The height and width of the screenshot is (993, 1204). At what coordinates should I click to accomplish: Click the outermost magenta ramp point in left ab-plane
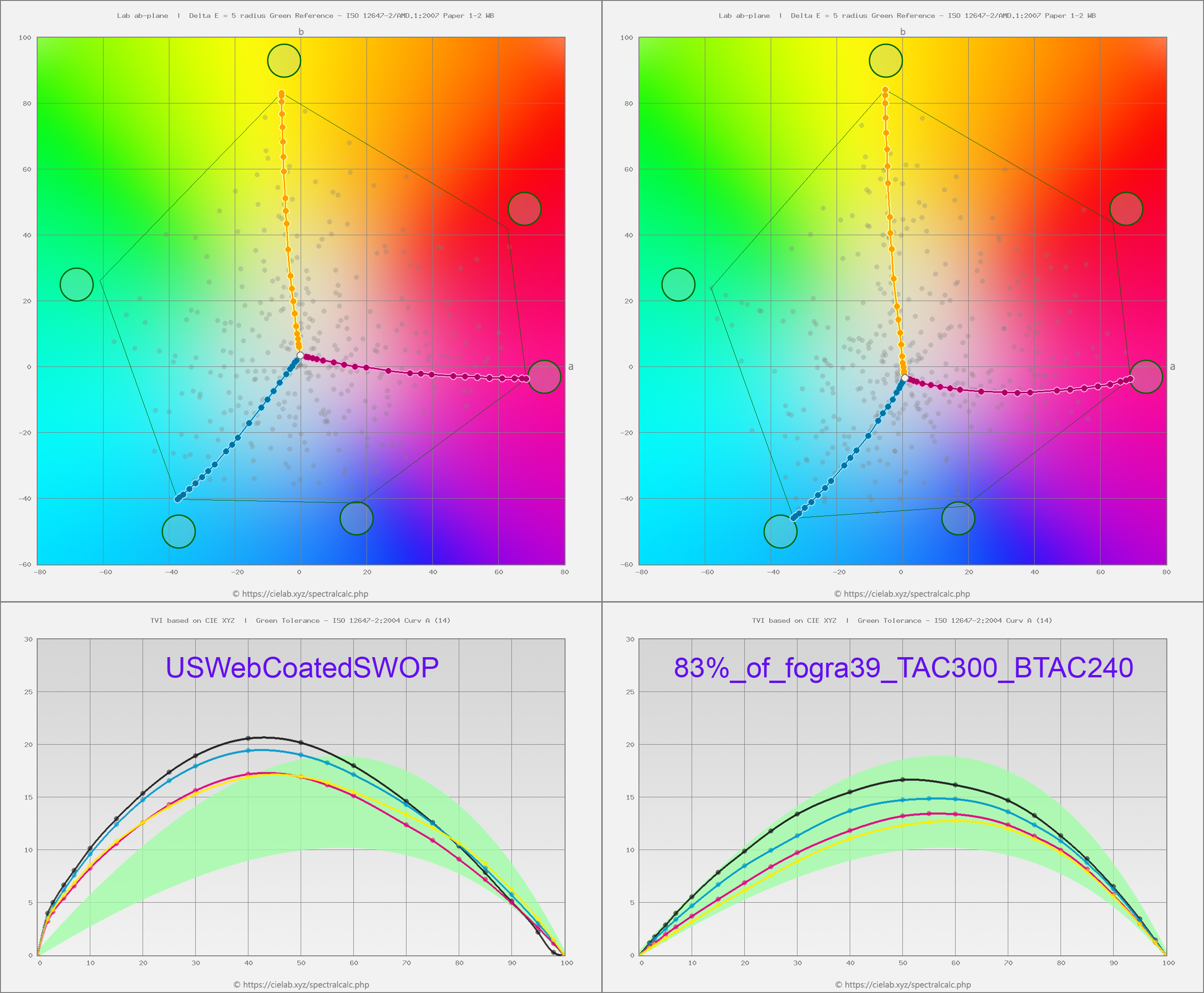[526, 379]
